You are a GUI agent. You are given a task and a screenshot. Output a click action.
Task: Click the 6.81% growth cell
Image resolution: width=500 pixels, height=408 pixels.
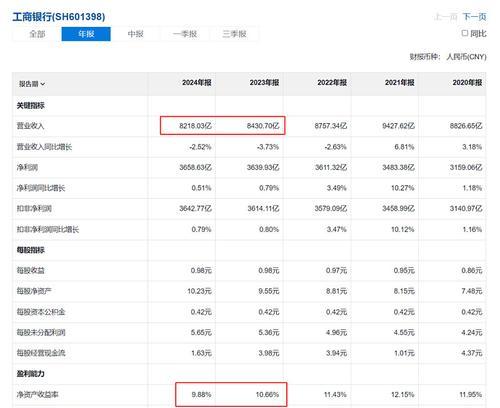click(404, 147)
